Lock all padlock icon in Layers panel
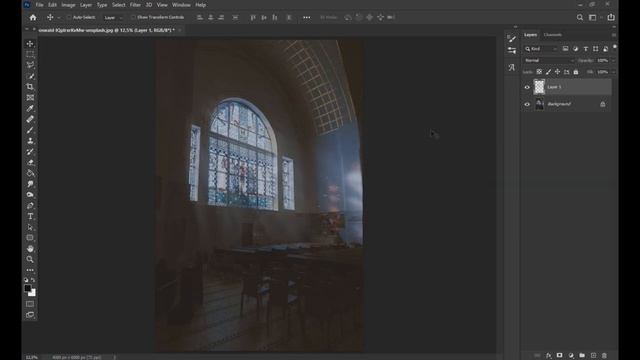 pyautogui.click(x=576, y=72)
